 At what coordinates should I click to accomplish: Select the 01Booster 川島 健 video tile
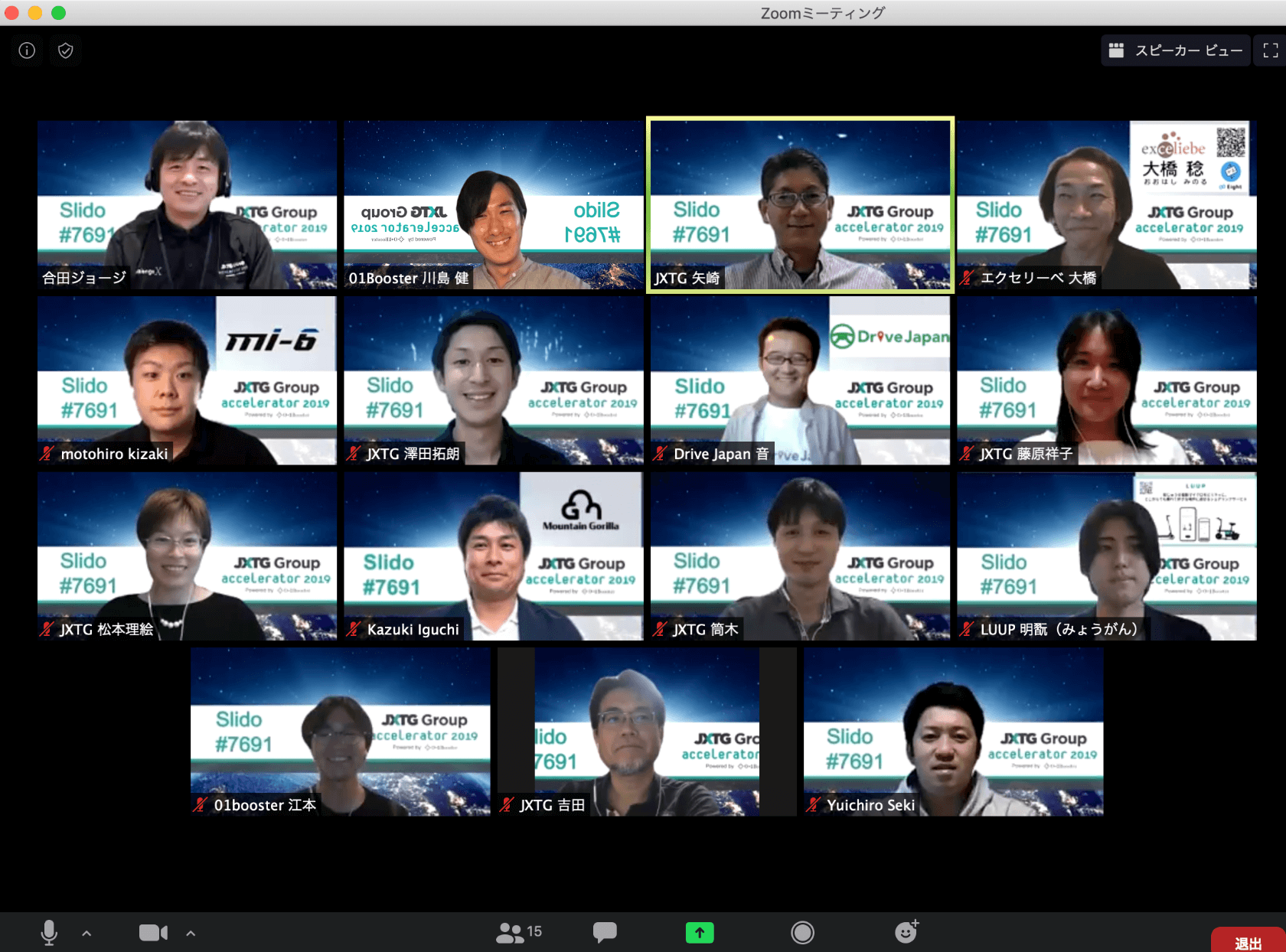(x=494, y=204)
